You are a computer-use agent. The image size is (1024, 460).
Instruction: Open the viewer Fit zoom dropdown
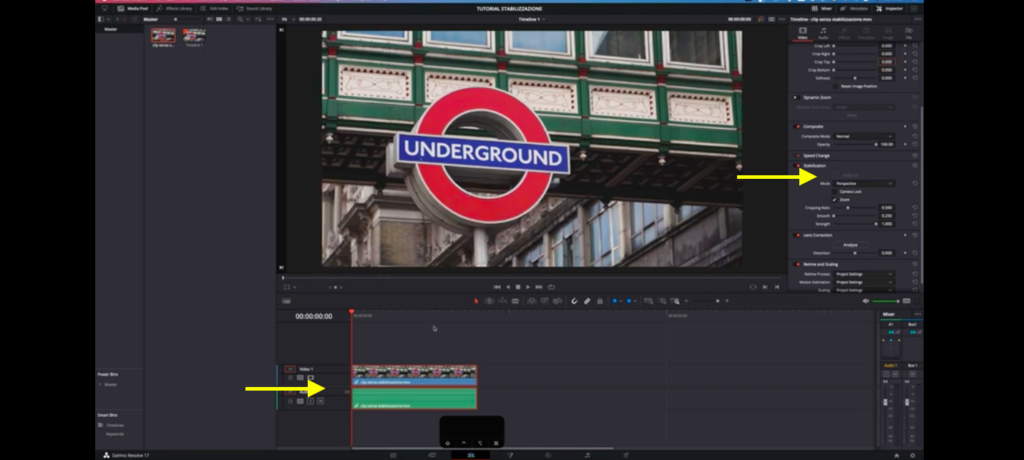coord(287,19)
